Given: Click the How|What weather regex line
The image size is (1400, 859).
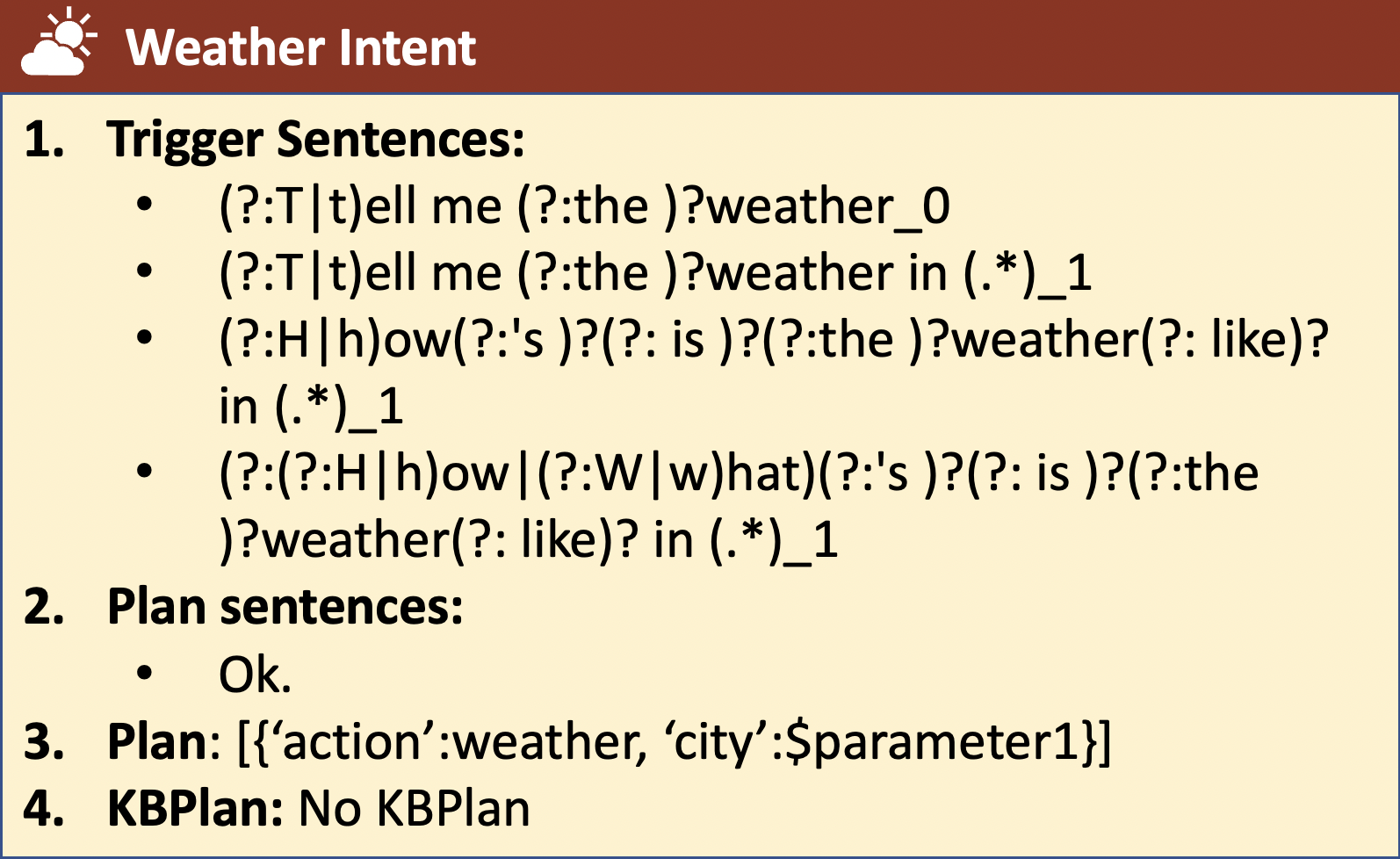Looking at the screenshot, I should tap(739, 473).
